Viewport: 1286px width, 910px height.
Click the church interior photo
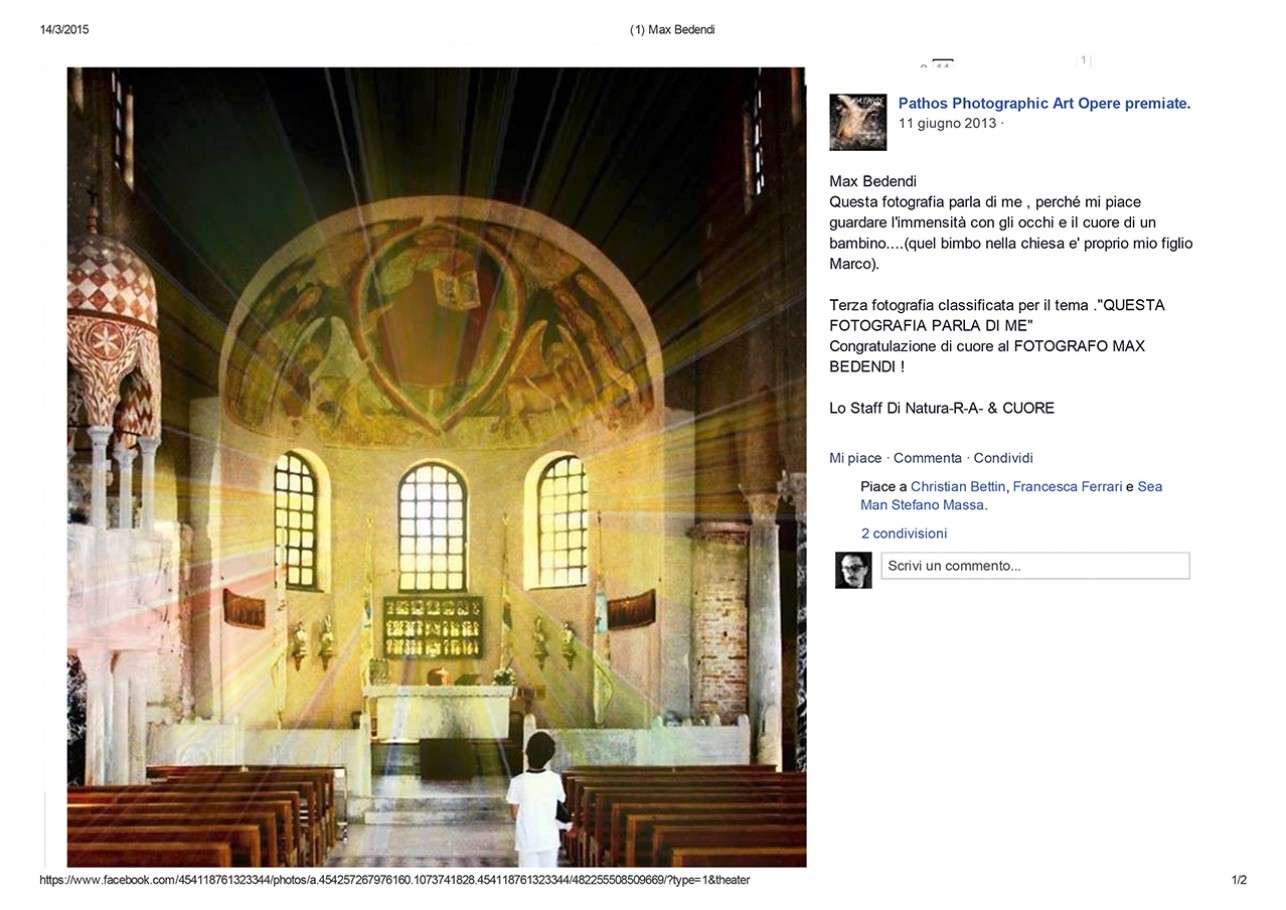click(436, 467)
